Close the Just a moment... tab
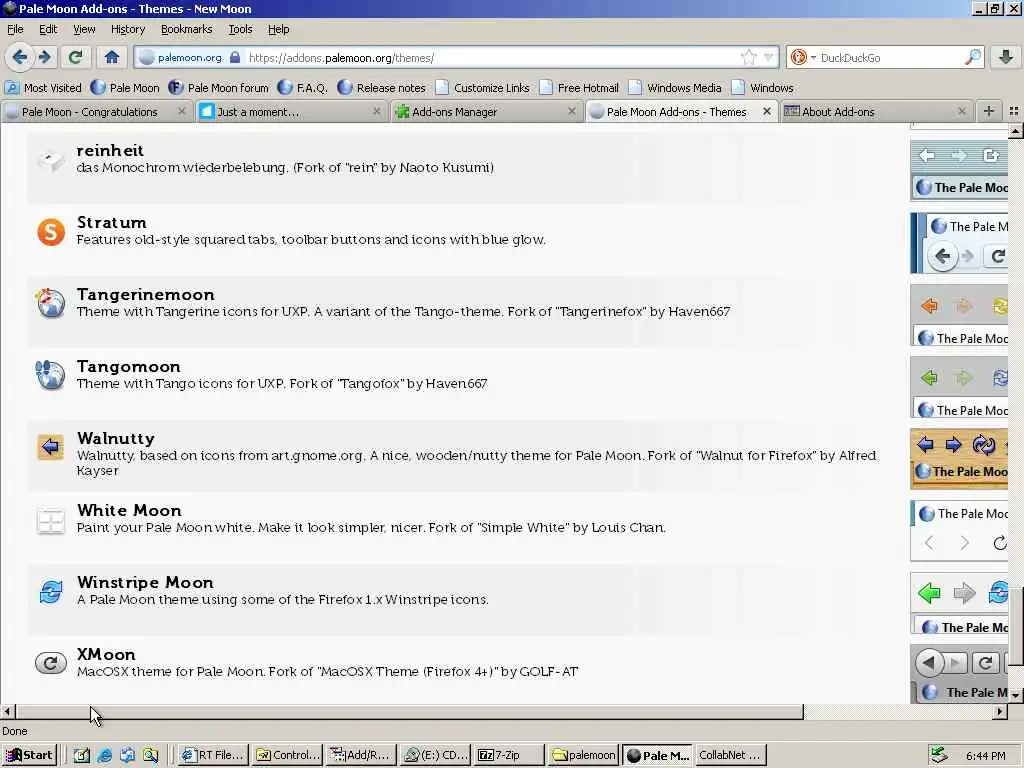This screenshot has width=1024, height=768. [x=377, y=112]
